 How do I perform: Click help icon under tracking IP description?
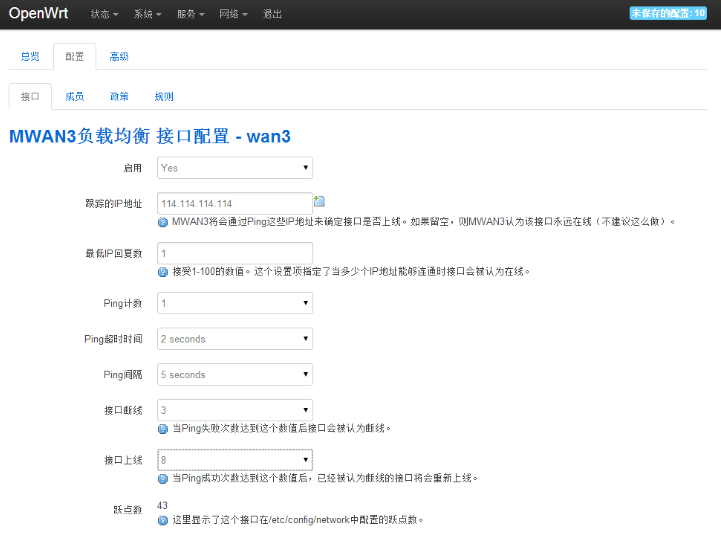(x=163, y=222)
